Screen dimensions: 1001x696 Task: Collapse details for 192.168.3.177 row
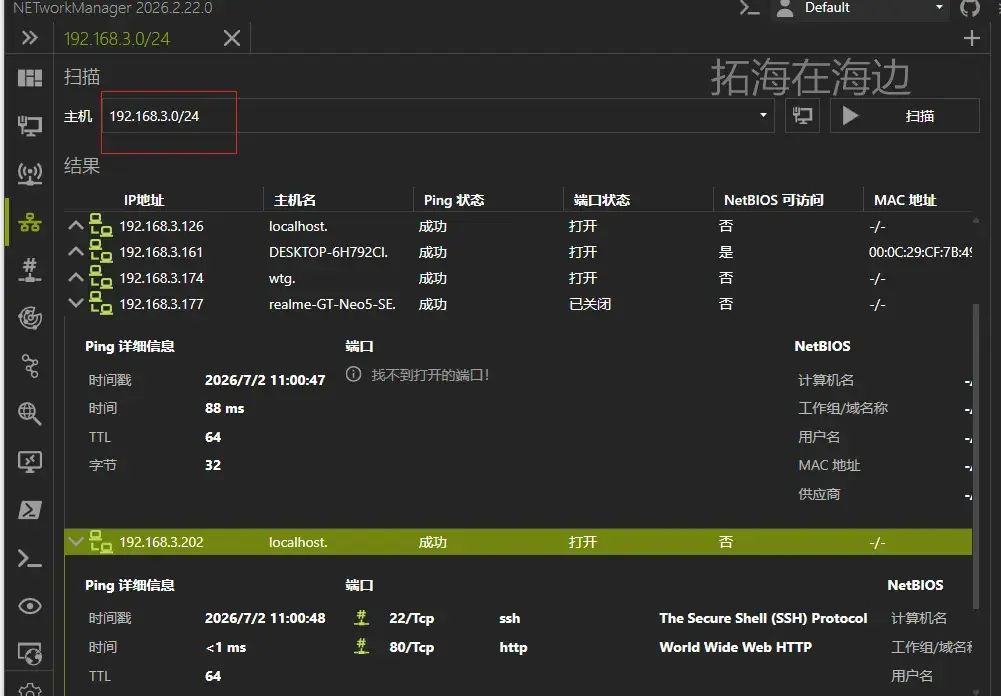coord(75,303)
